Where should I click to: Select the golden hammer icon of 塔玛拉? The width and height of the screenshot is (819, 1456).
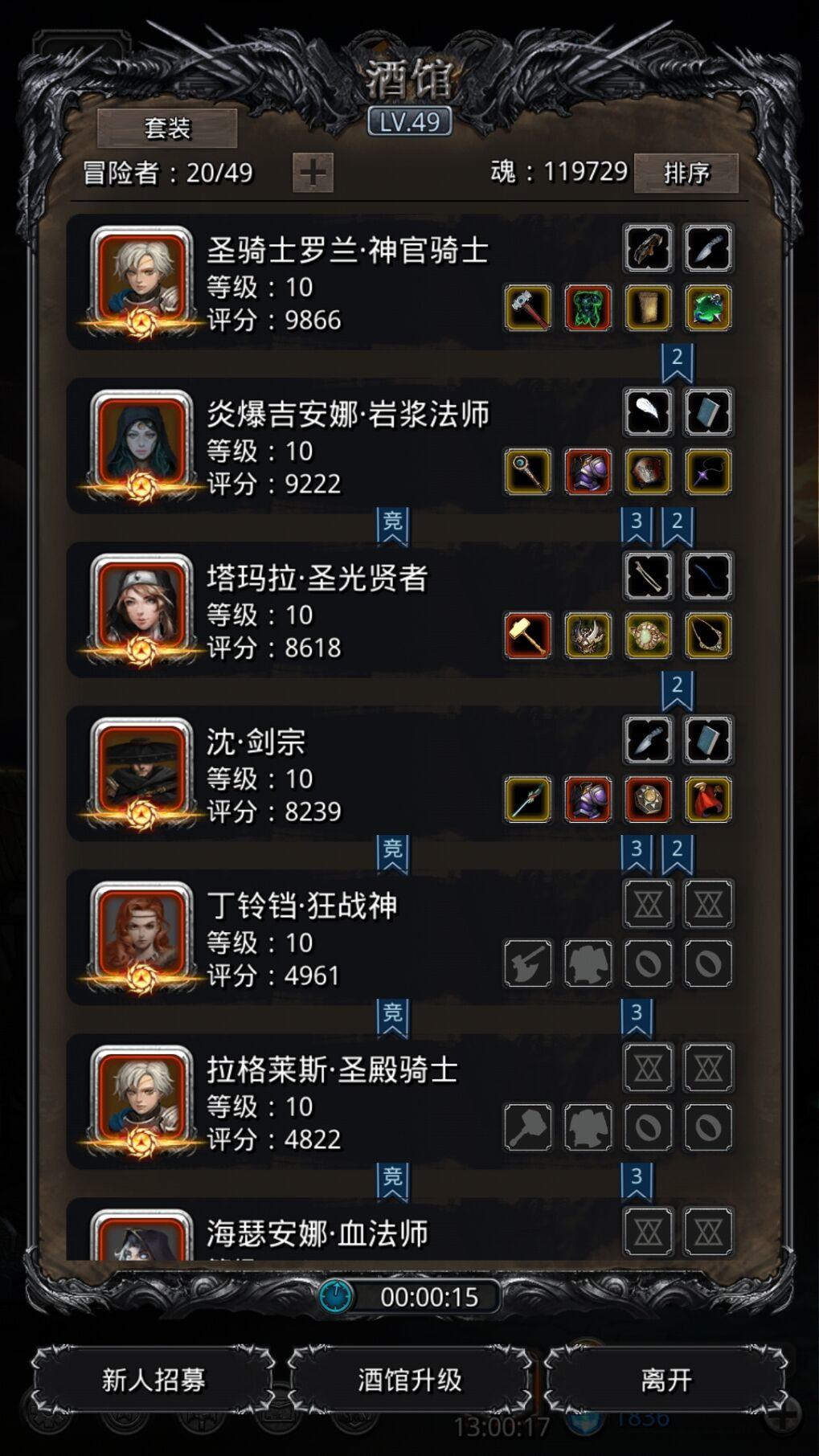point(528,636)
